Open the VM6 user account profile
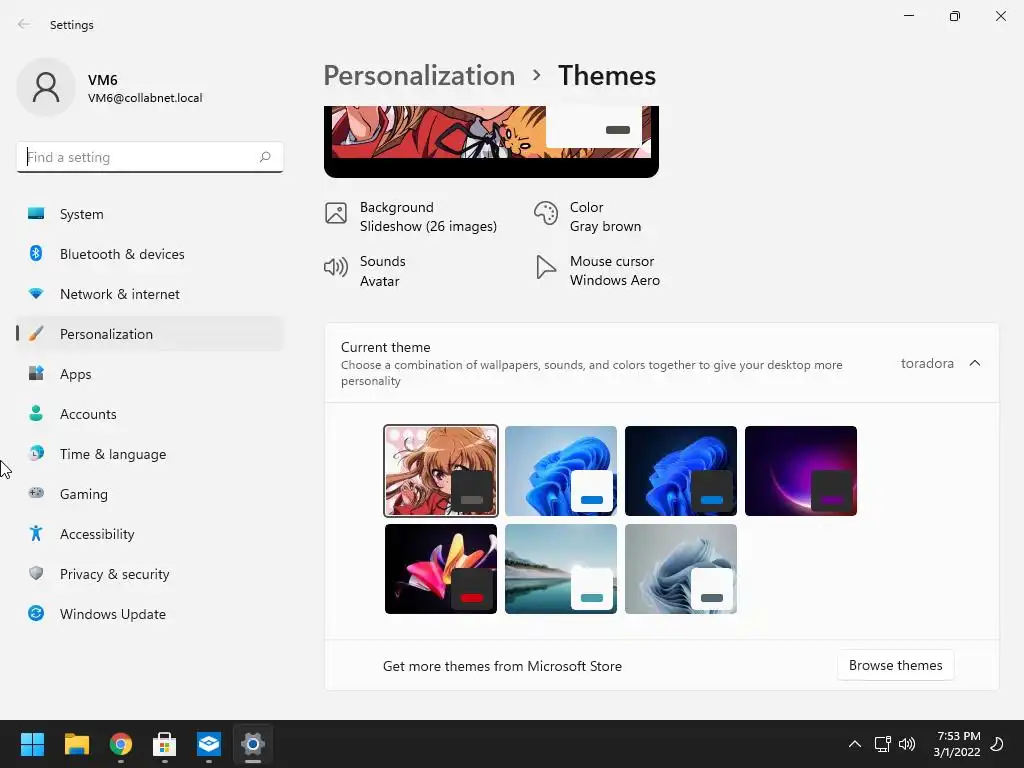 point(110,88)
